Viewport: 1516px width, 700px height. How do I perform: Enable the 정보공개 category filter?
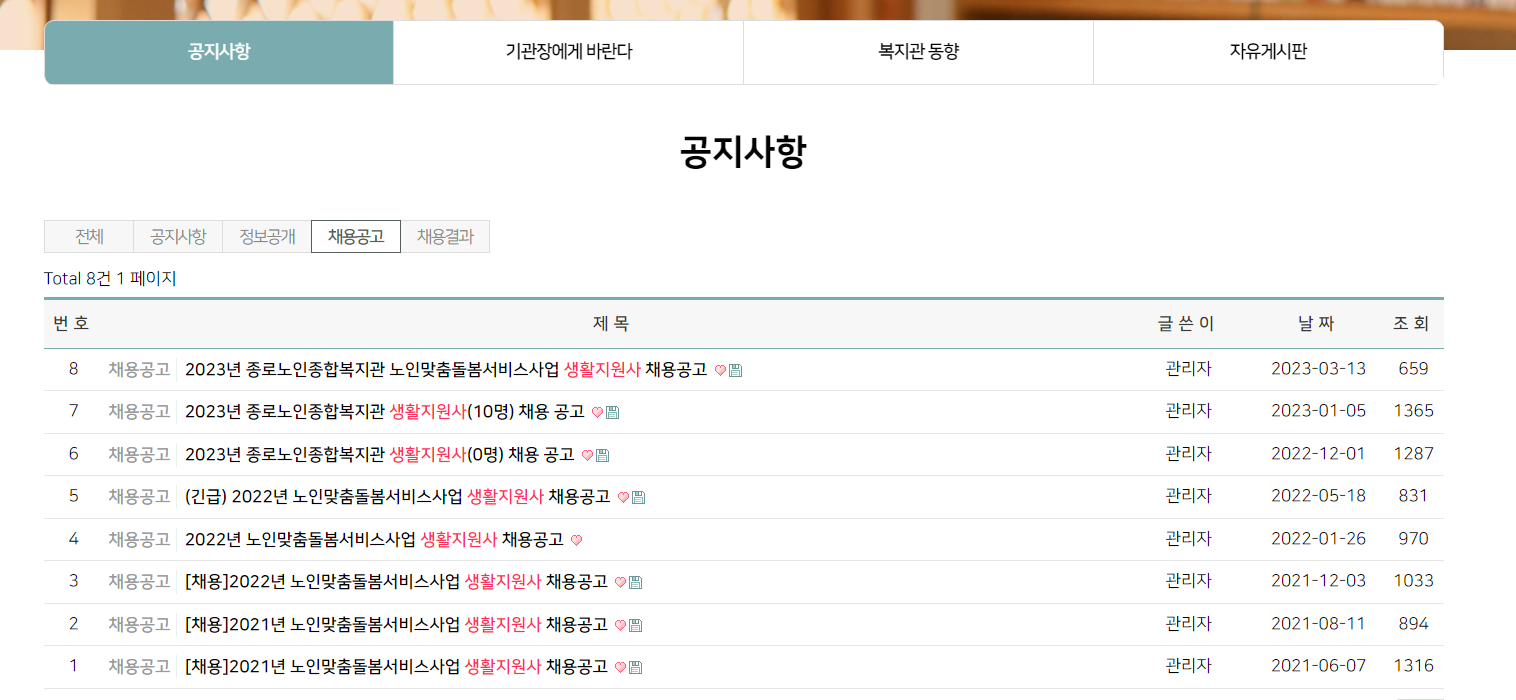266,236
